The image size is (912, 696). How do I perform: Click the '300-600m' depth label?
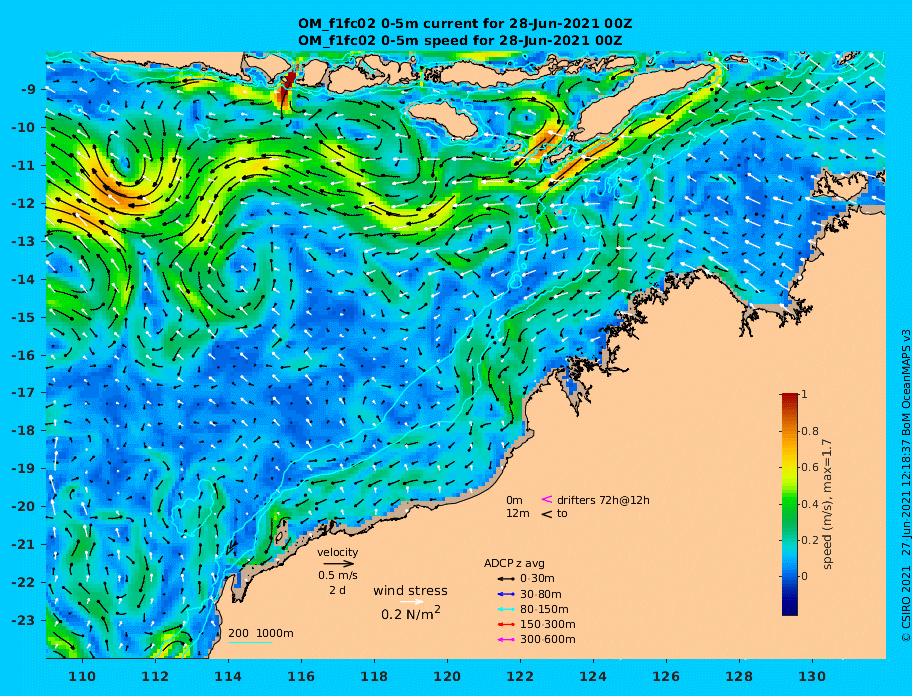547,640
